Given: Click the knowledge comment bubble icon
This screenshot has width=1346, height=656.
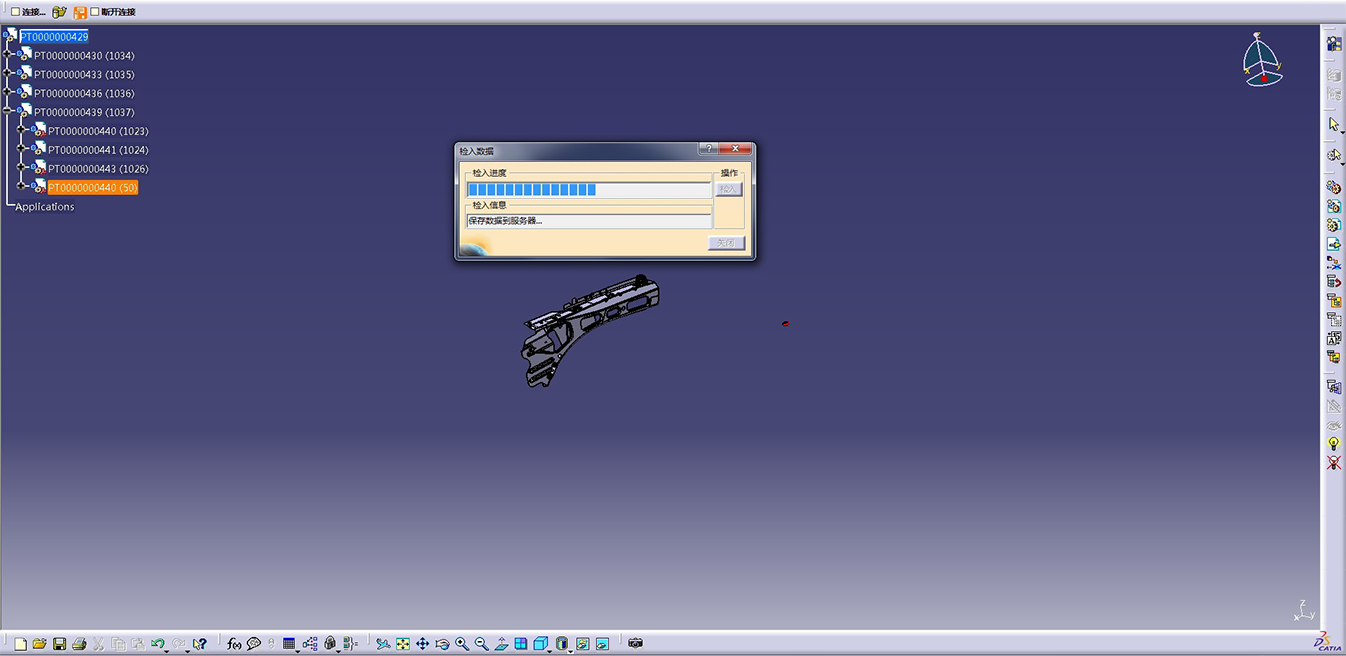Looking at the screenshot, I should (x=254, y=644).
